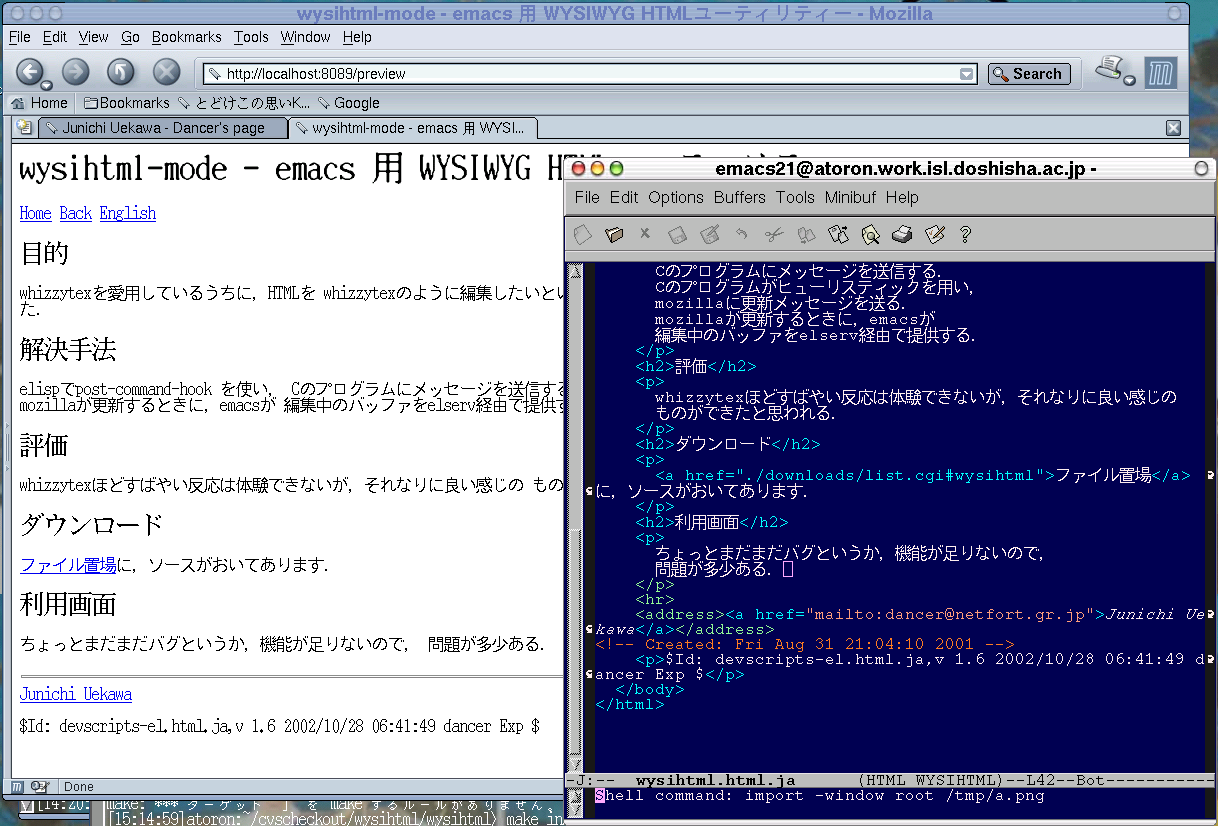Go back with Mozilla's Back arrow button
Screen dimensions: 1218x826
click(x=28, y=72)
